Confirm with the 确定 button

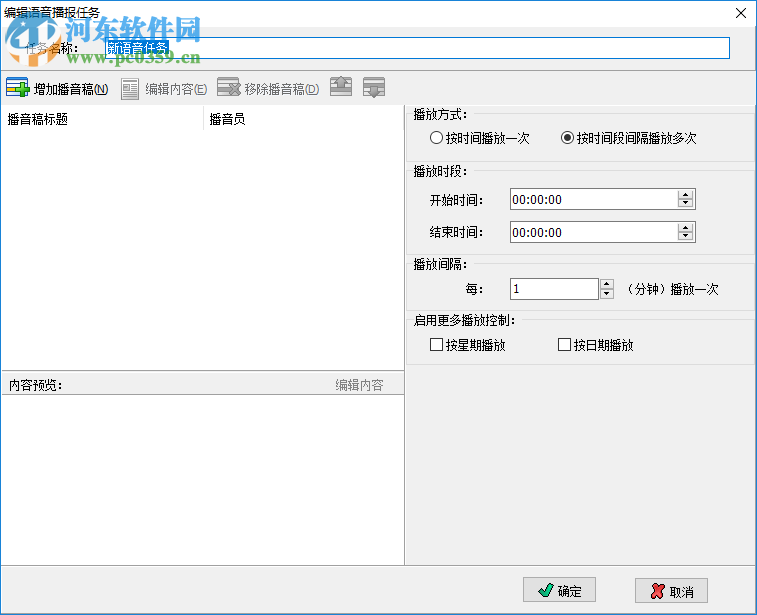tap(560, 590)
